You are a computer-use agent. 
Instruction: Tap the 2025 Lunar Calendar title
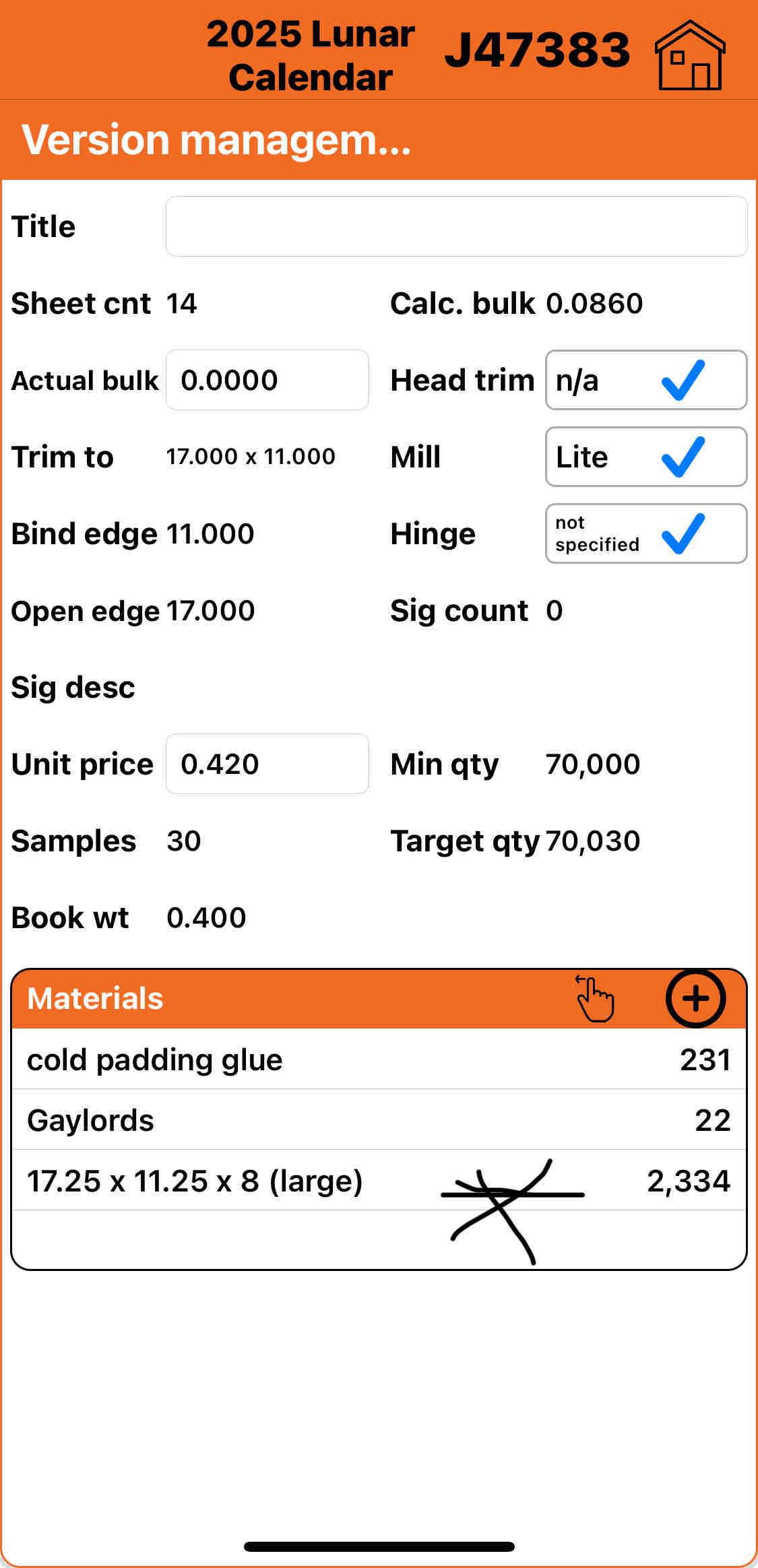tap(311, 55)
